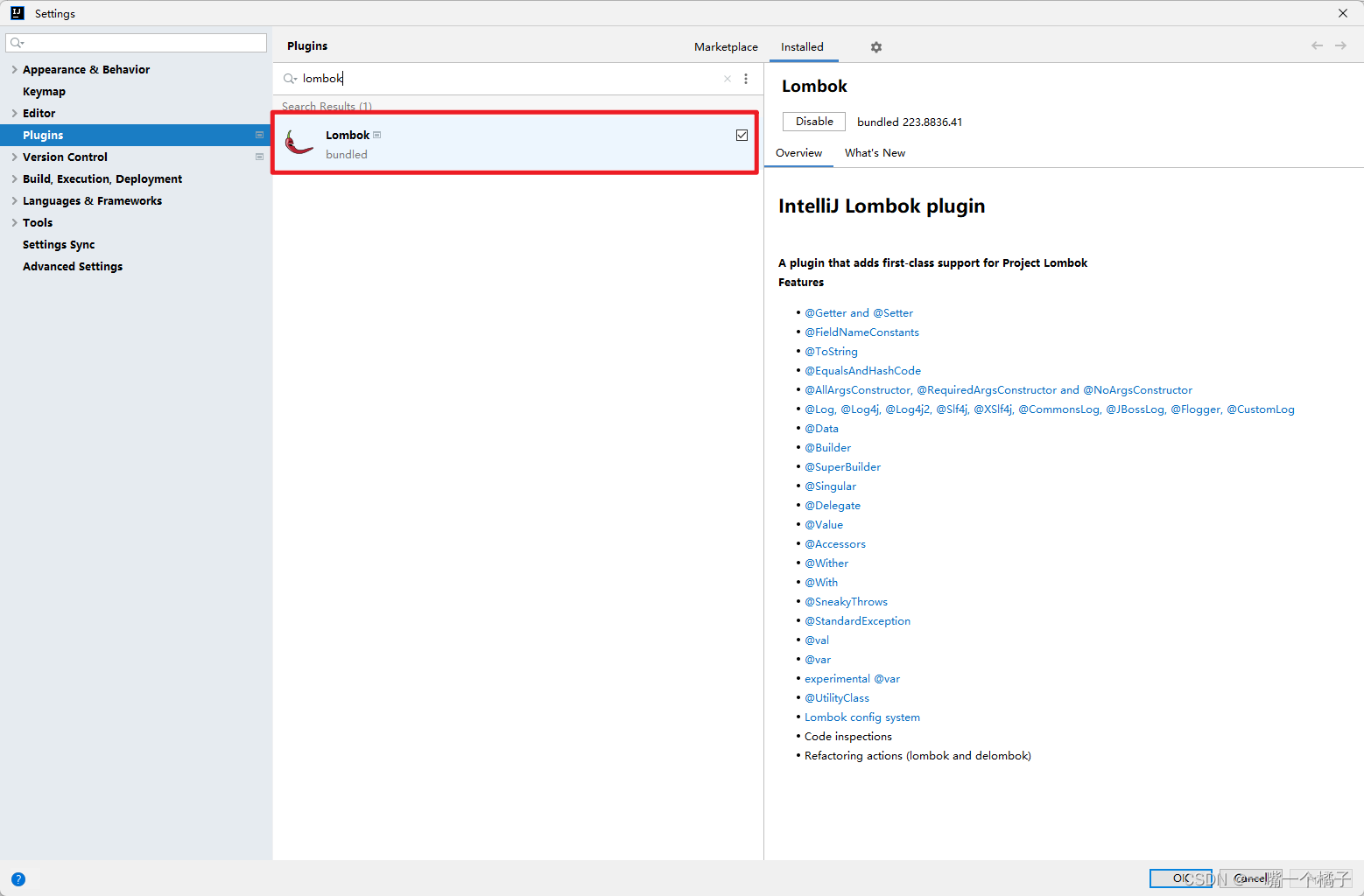Open the Lombok config system link
Viewport: 1364px width, 896px height.
pyautogui.click(x=862, y=717)
